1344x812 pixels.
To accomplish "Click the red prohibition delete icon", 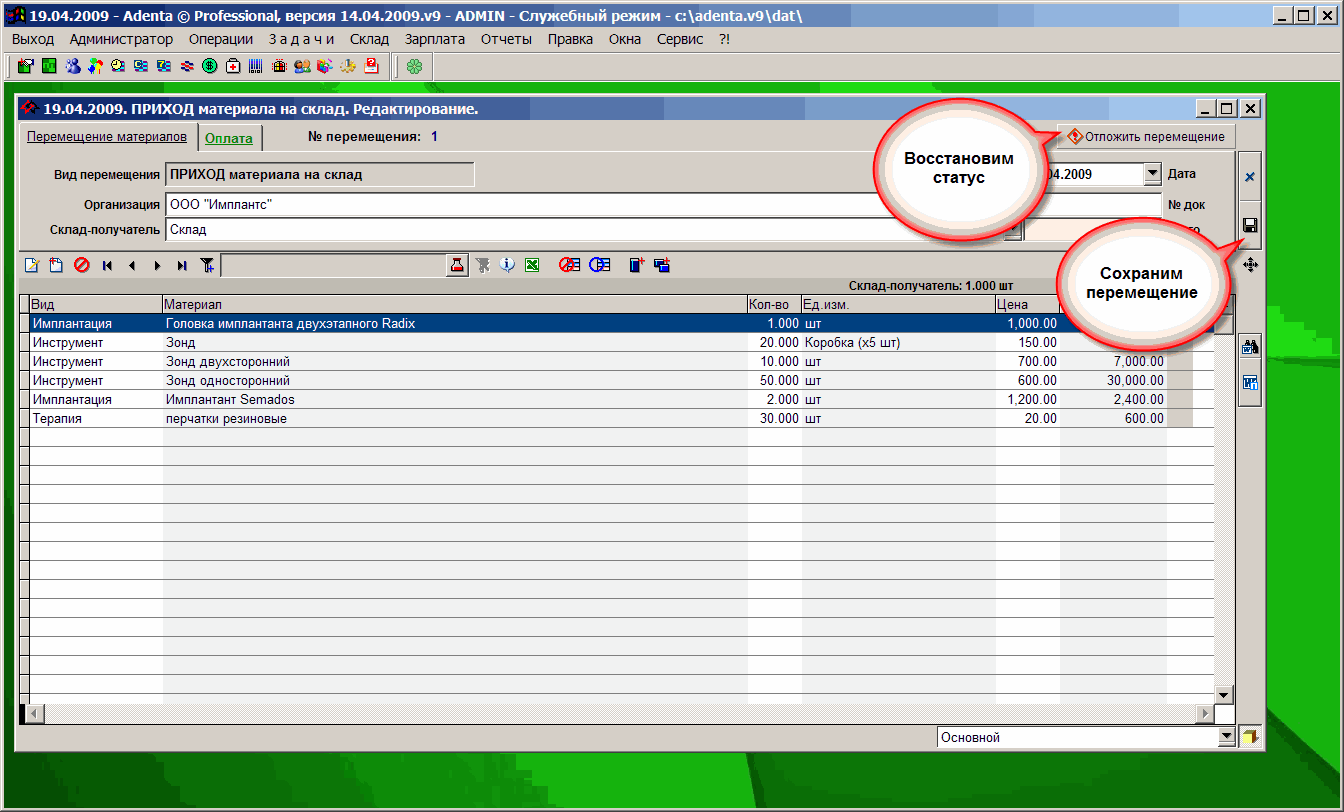I will 81,265.
